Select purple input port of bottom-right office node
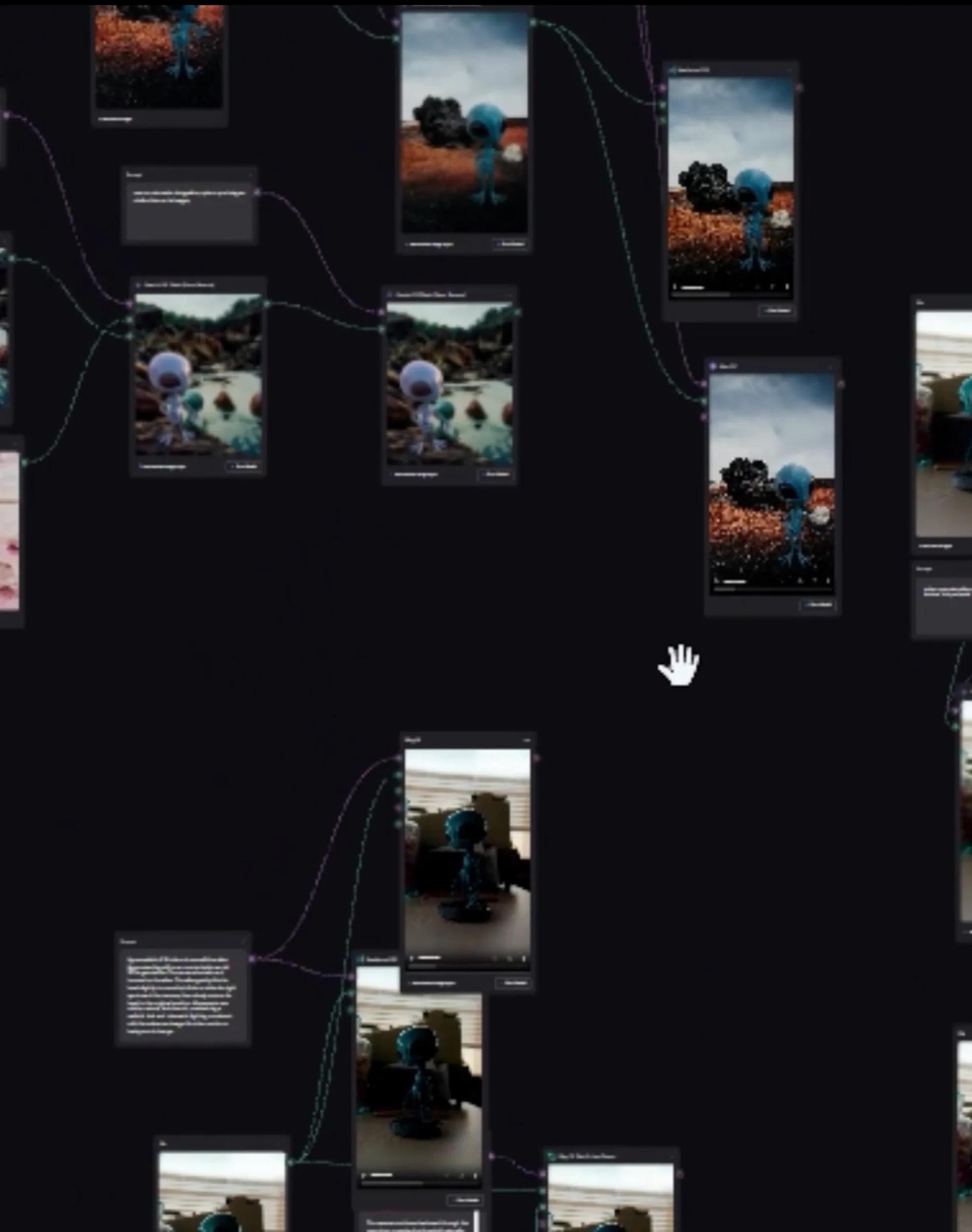The image size is (972, 1232). 543,1173
